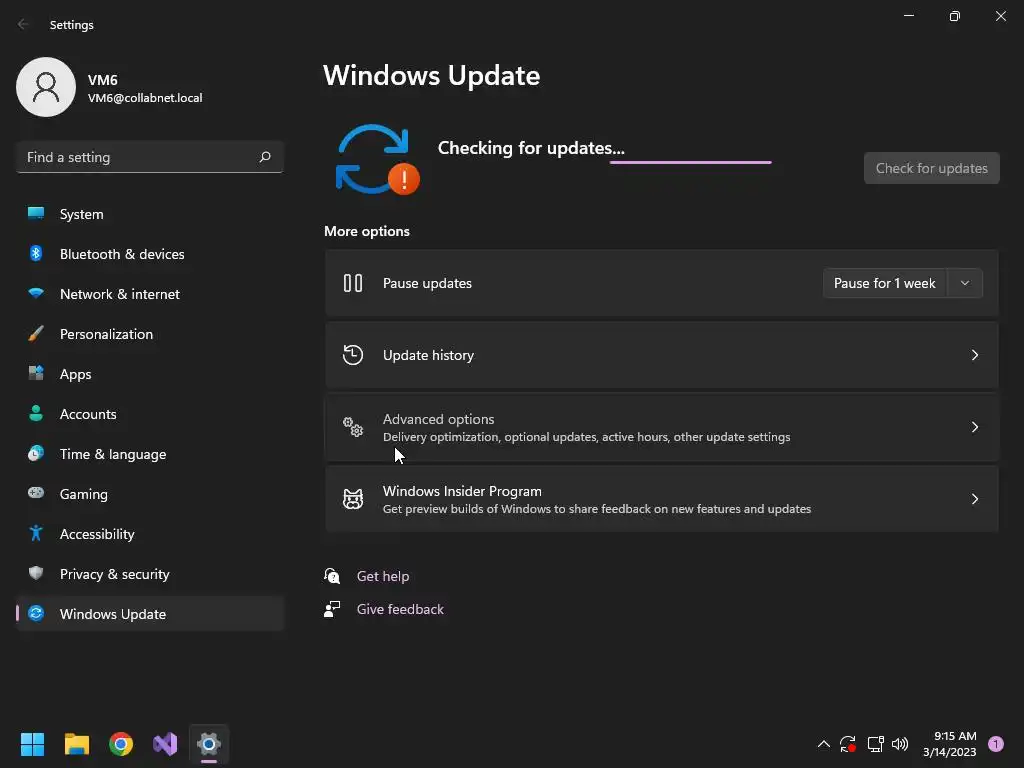Click the Gaming controller icon
Viewport: 1024px width, 768px height.
[36, 493]
